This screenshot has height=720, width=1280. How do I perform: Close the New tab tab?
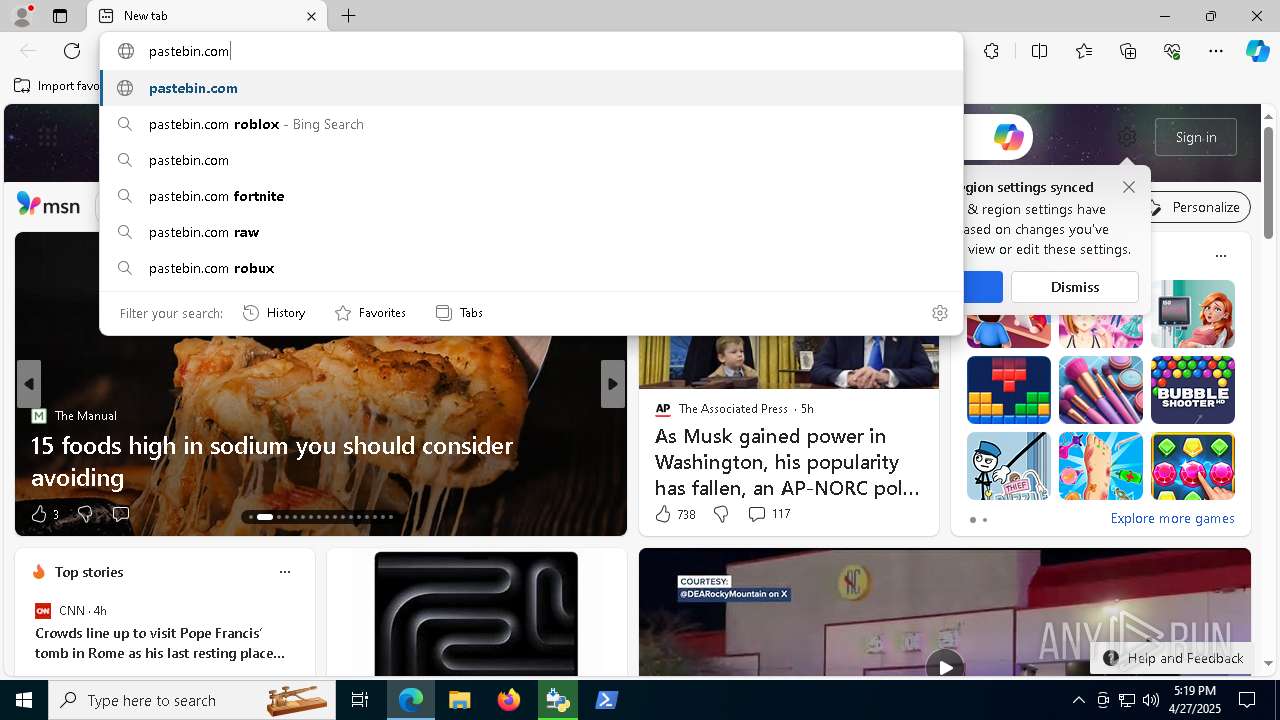point(311,16)
